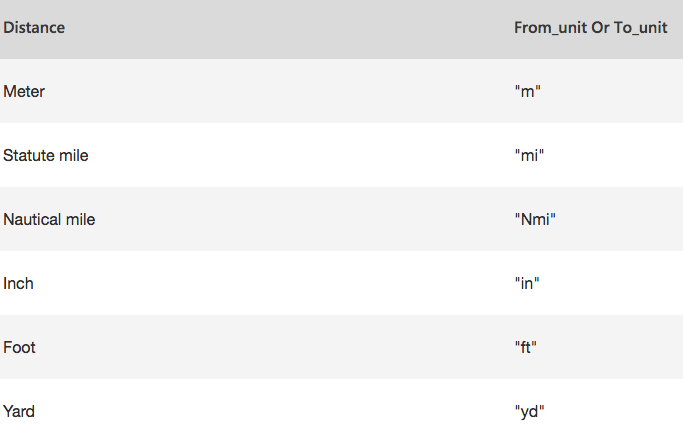
Task: Click the "in" unit code
Action: coord(527,284)
